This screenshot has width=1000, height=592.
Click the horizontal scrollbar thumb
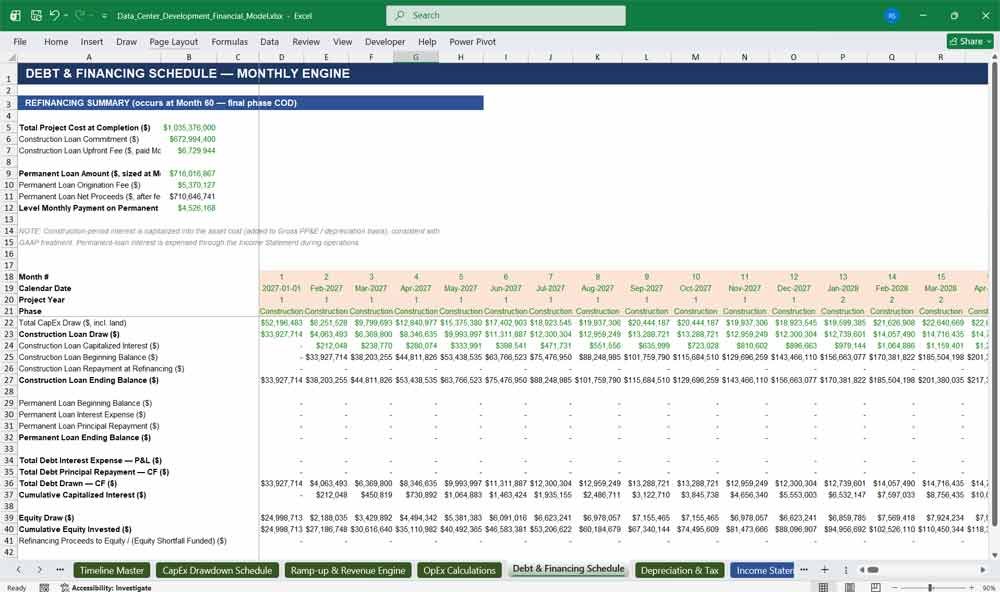(873, 570)
